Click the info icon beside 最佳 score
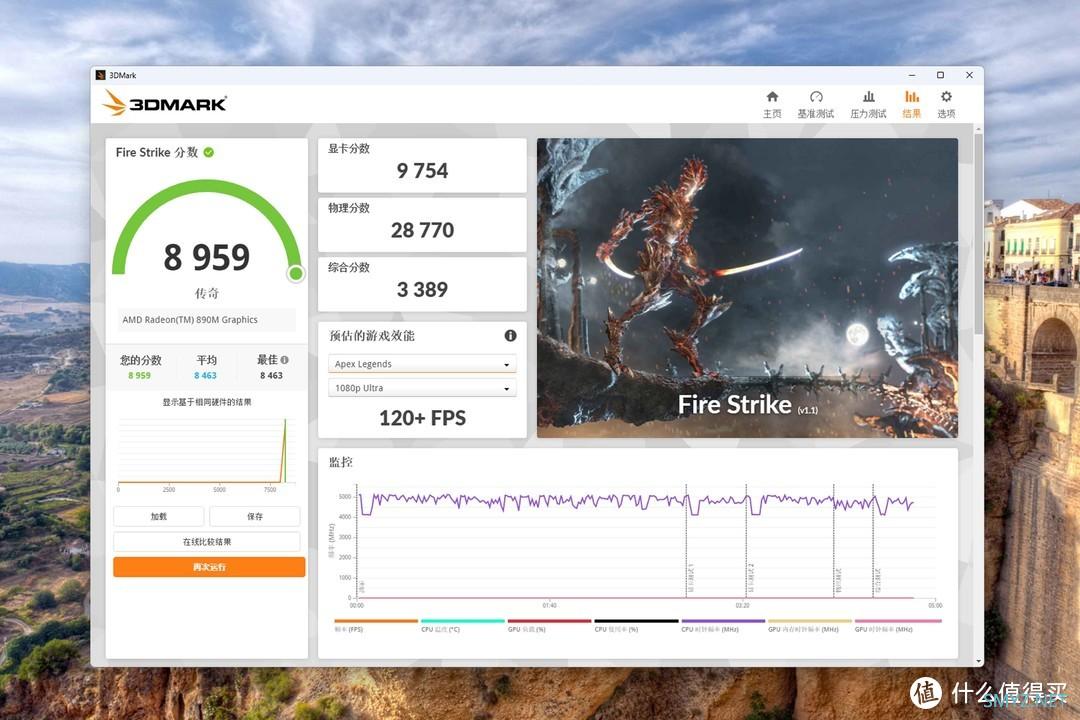The height and width of the screenshot is (720, 1080). [x=284, y=360]
